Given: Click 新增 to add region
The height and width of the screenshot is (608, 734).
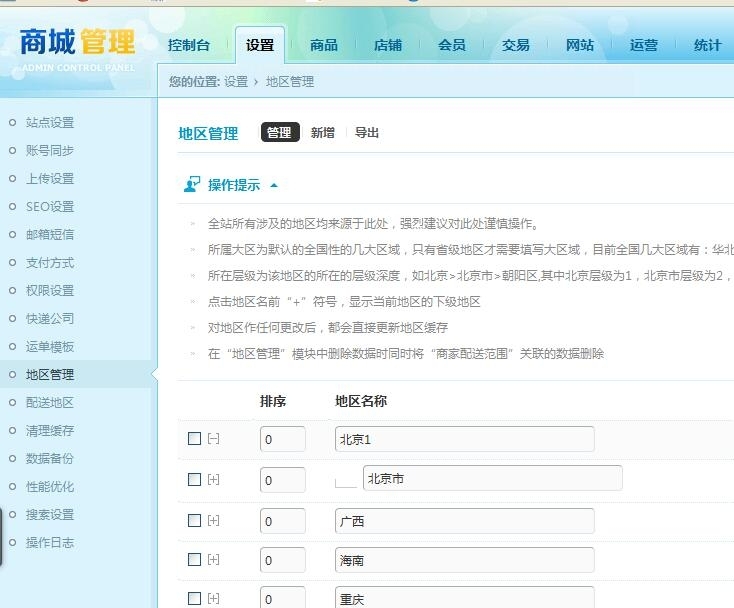Looking at the screenshot, I should pos(323,132).
